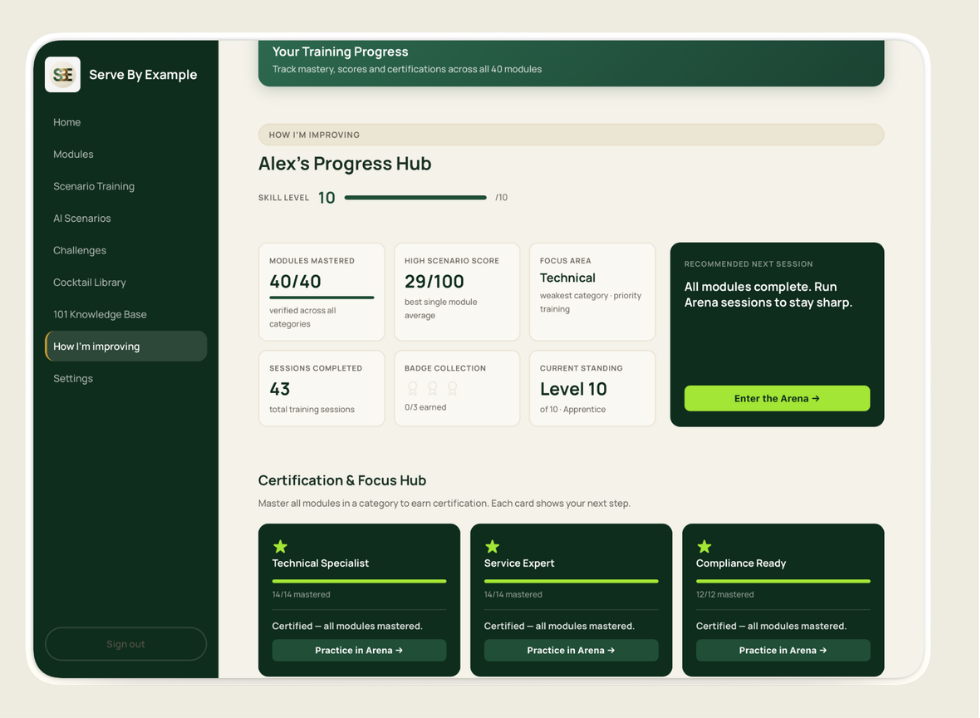Click the third badge ribbon icon

(x=452, y=389)
